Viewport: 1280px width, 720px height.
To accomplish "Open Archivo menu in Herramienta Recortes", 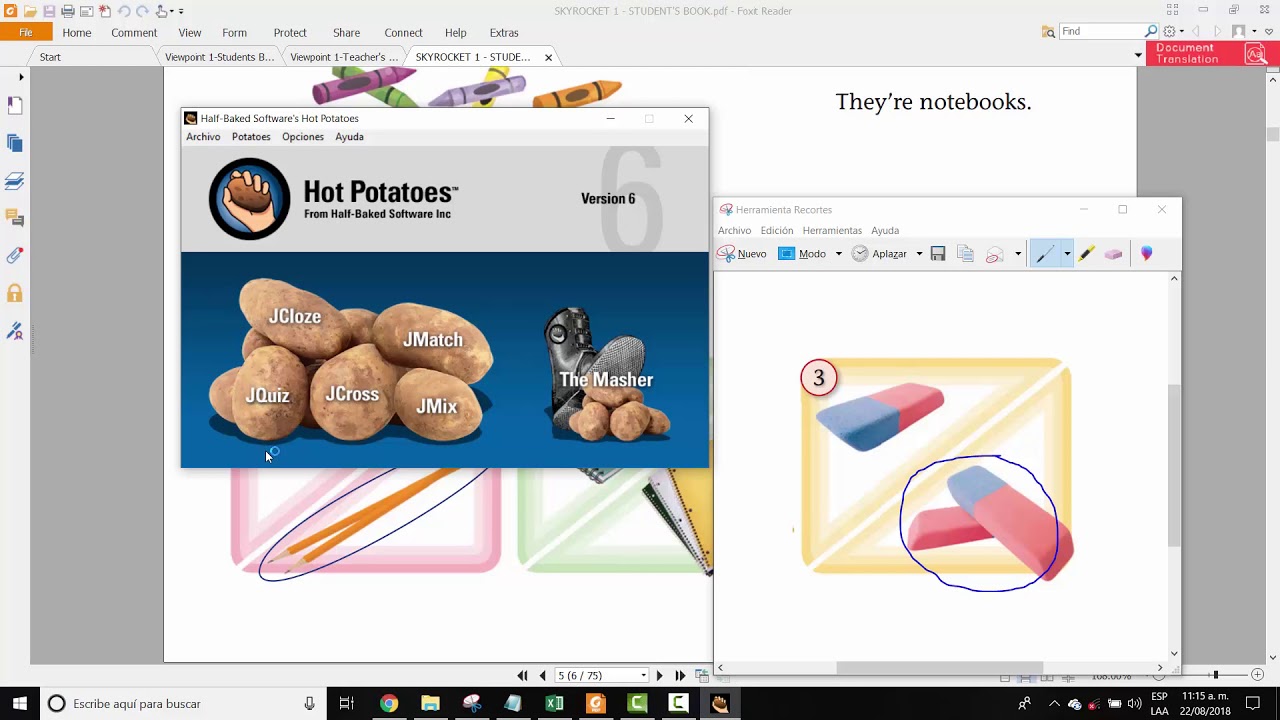I will (734, 230).
